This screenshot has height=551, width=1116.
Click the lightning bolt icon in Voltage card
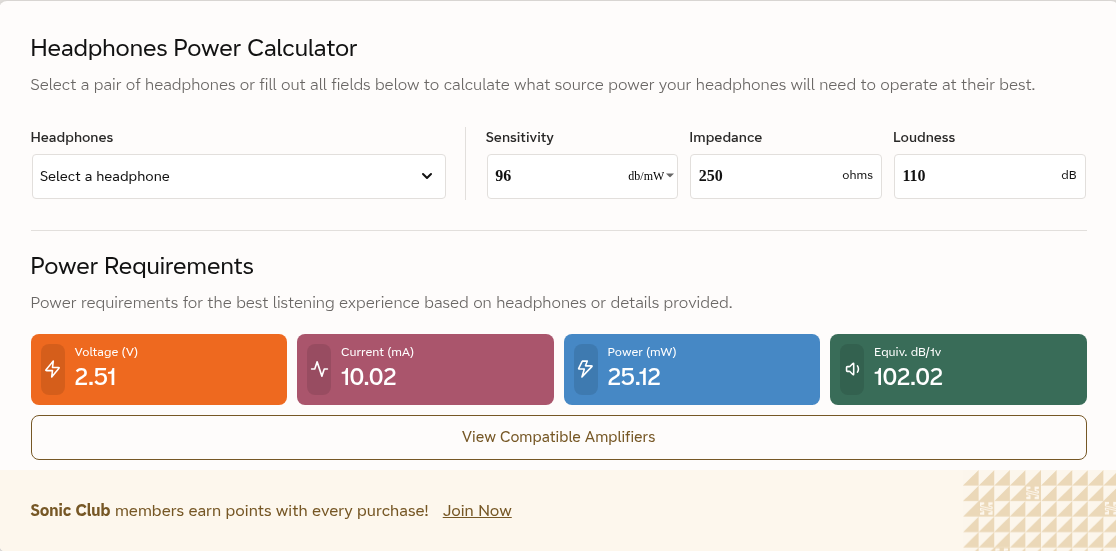tap(53, 369)
